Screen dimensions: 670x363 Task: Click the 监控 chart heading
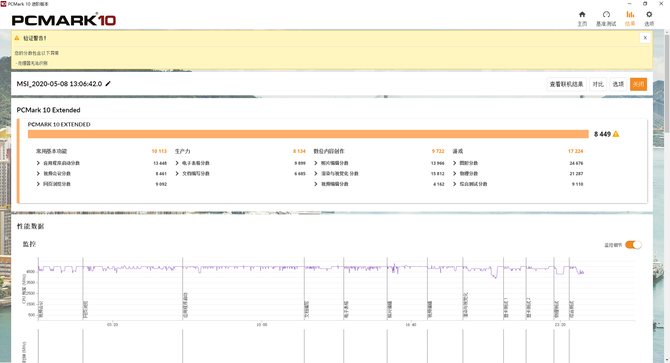(29, 244)
